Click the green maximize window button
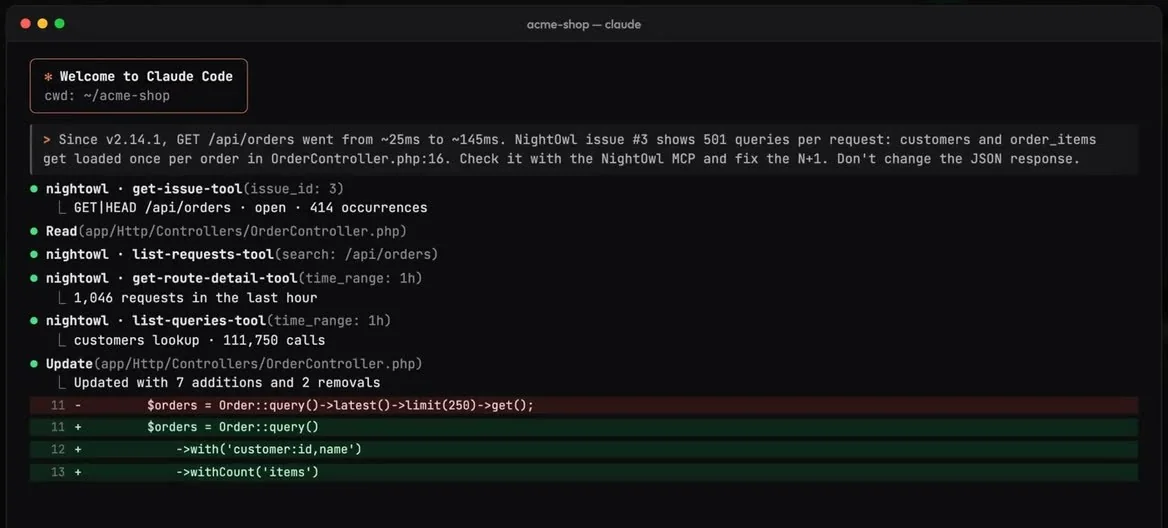The width and height of the screenshot is (1168, 528). pos(60,24)
